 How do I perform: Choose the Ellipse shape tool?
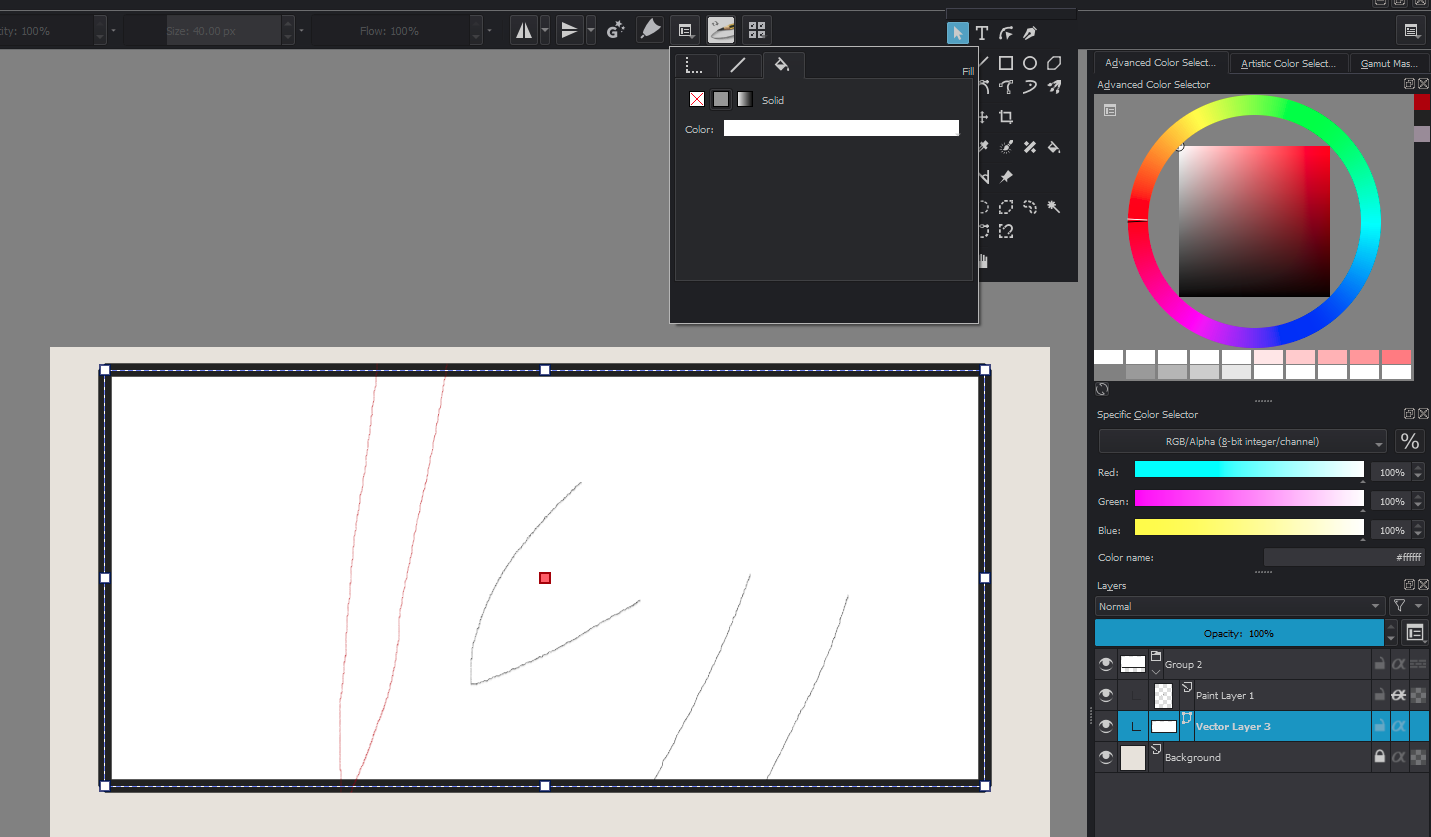[1030, 63]
